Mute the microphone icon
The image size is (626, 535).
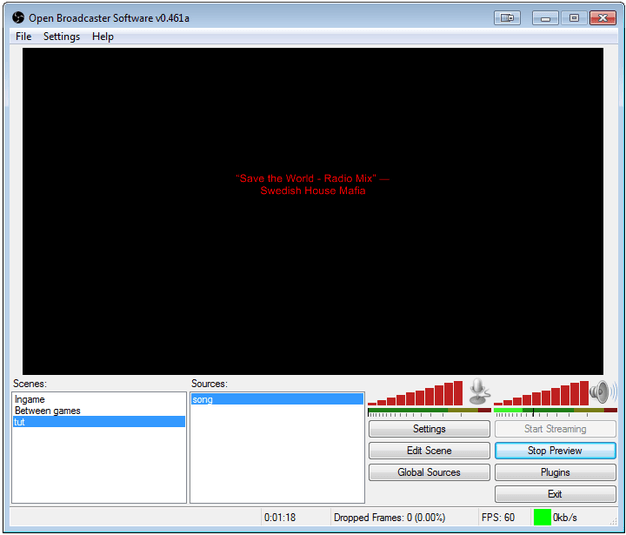click(x=479, y=392)
